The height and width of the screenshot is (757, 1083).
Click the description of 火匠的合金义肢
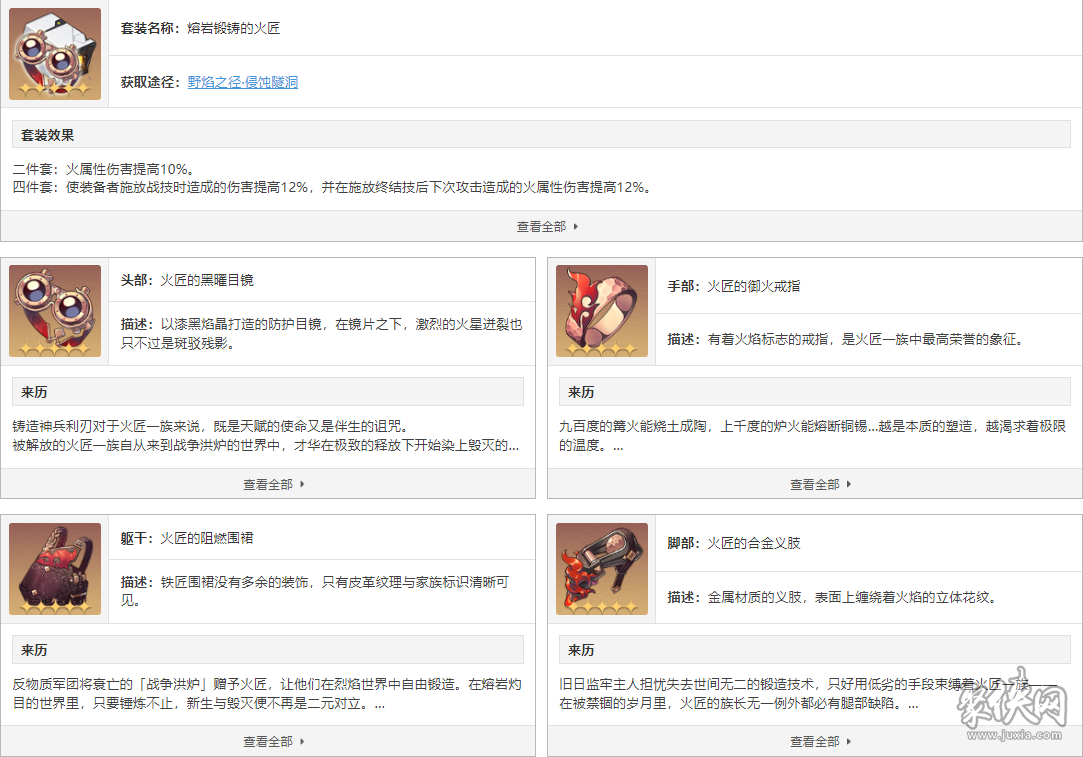833,597
